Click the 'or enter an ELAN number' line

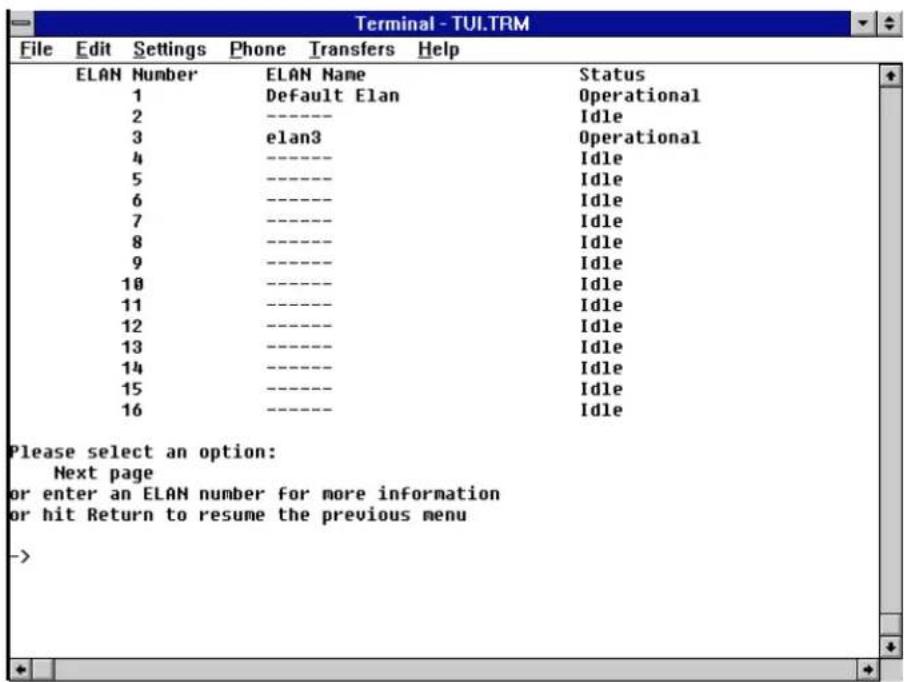click(x=254, y=494)
